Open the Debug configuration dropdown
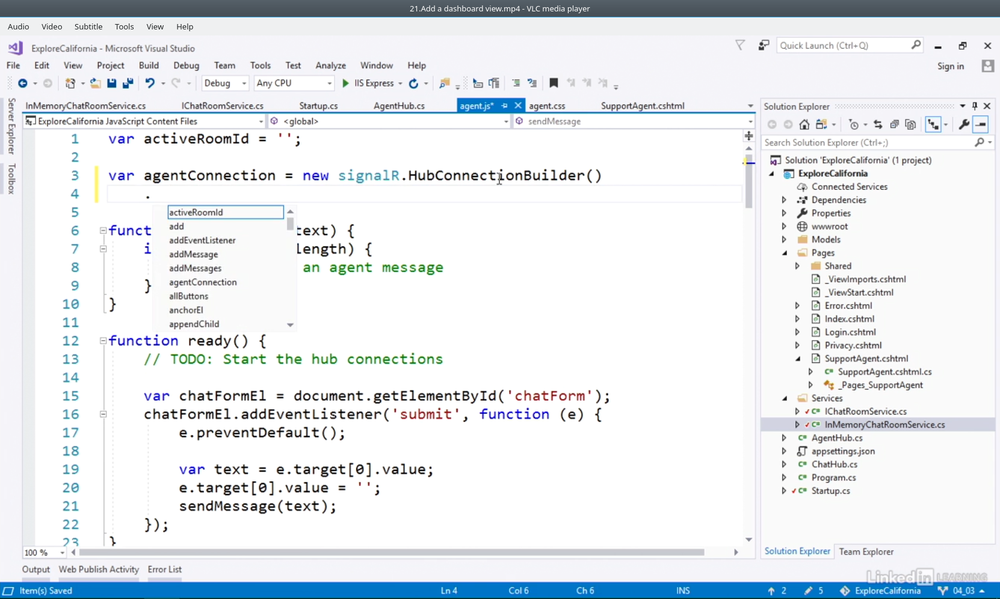1000x599 pixels. 225,83
